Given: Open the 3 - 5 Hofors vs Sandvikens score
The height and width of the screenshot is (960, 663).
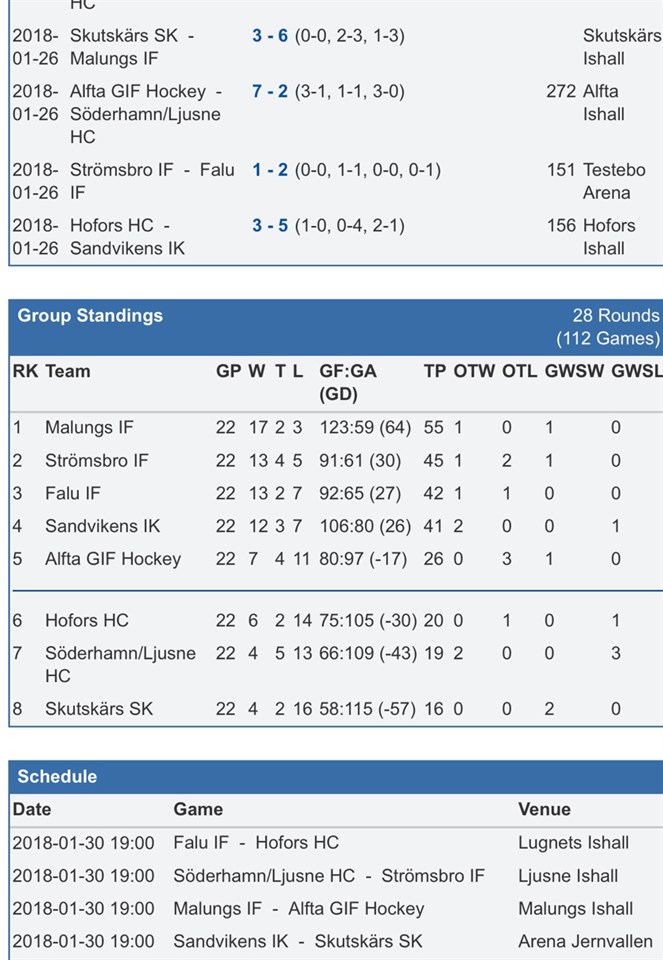Looking at the screenshot, I should [x=270, y=226].
